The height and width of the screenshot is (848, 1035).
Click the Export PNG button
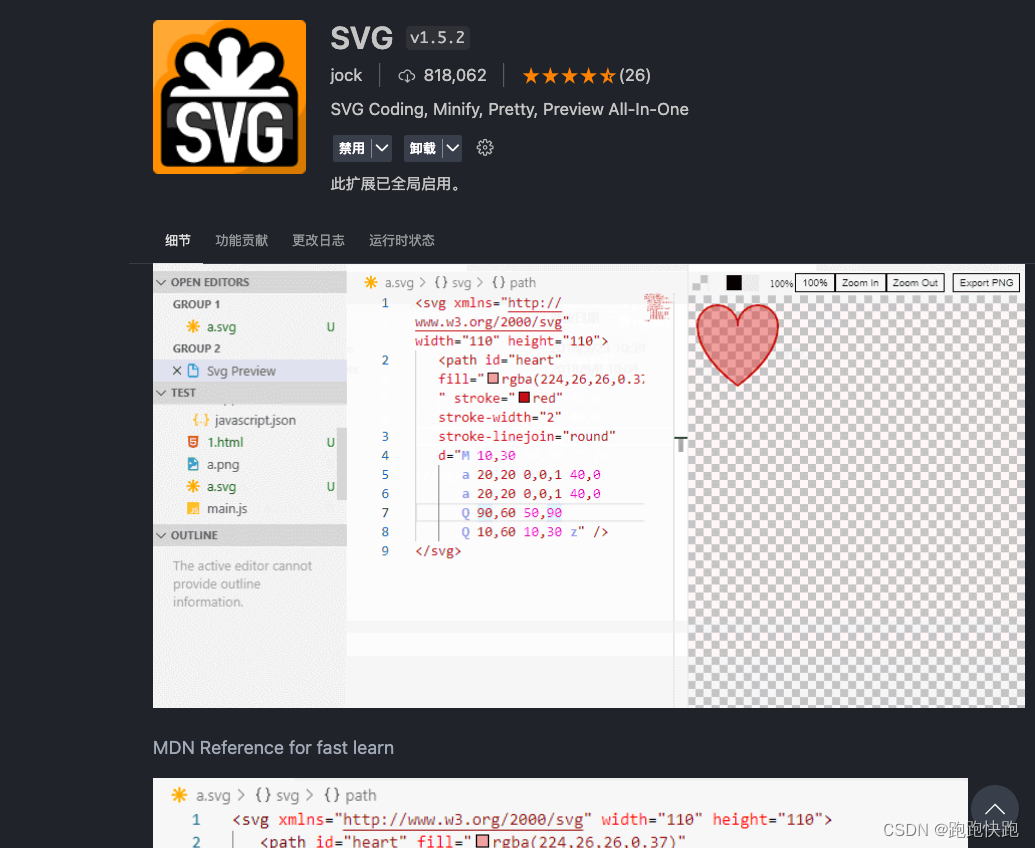pos(985,282)
